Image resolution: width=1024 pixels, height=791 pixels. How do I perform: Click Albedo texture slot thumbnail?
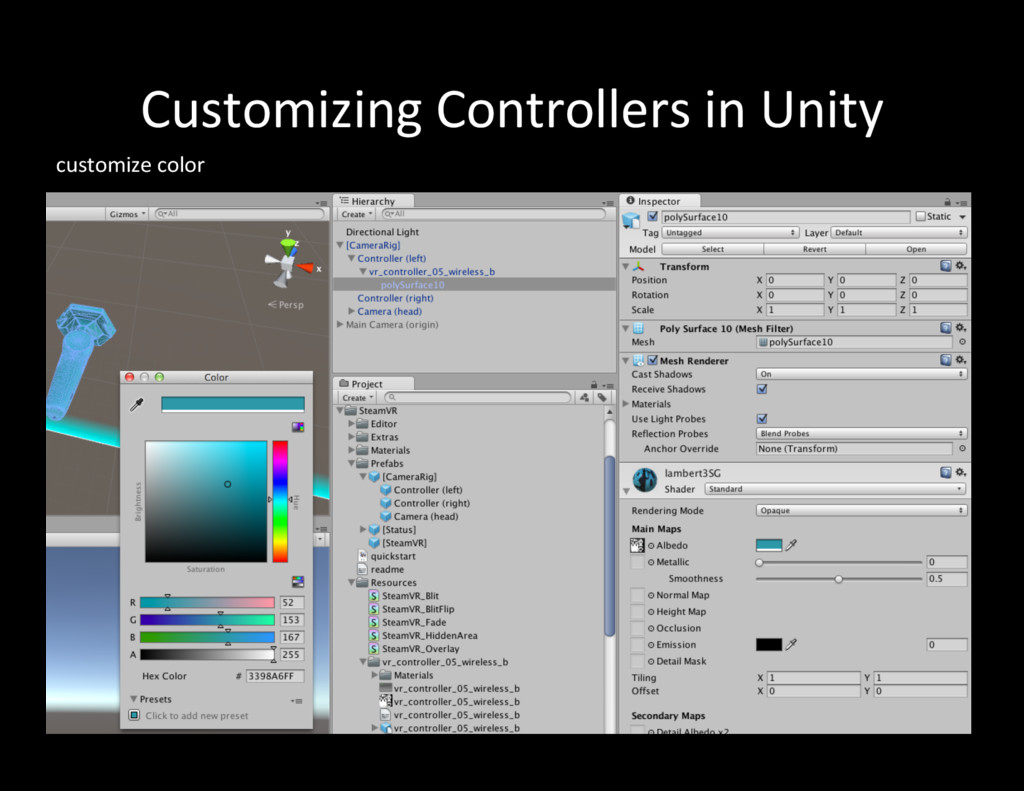(x=637, y=545)
